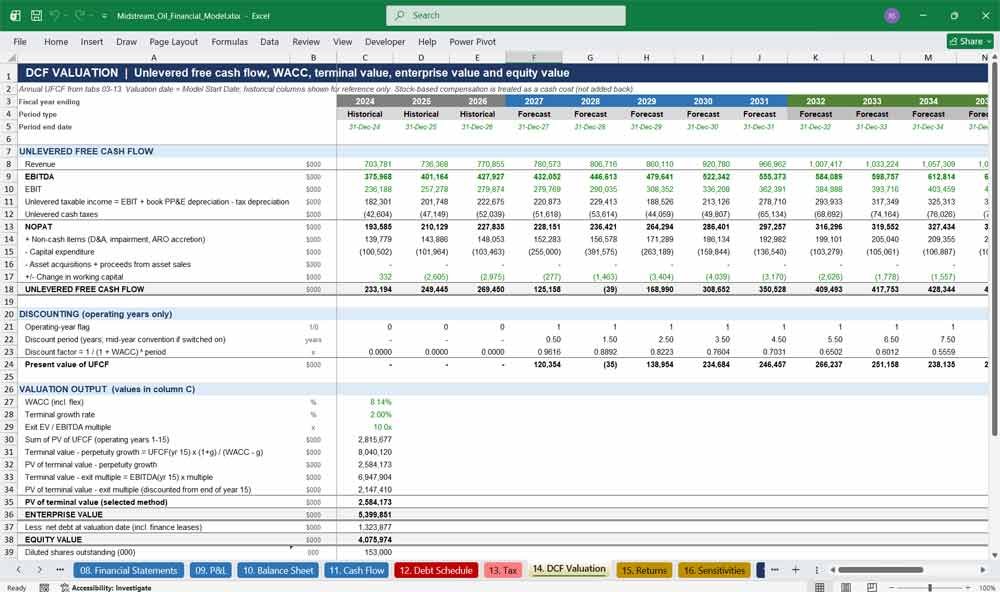The image size is (1000, 592).
Task: Select the Terminal growth rate 2.00% cell
Action: 365,415
